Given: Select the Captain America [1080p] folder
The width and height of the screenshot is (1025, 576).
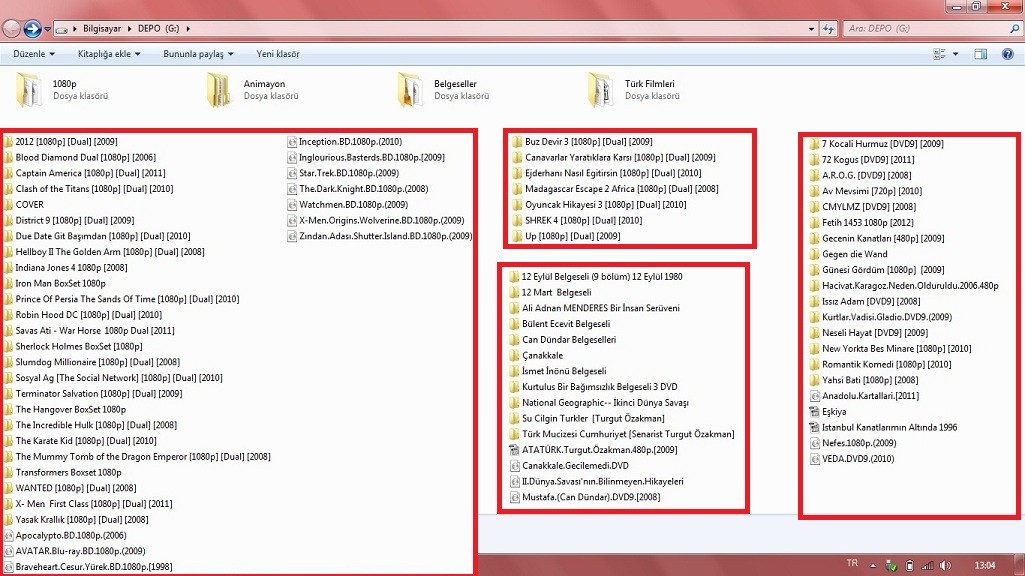Looking at the screenshot, I should (x=84, y=173).
